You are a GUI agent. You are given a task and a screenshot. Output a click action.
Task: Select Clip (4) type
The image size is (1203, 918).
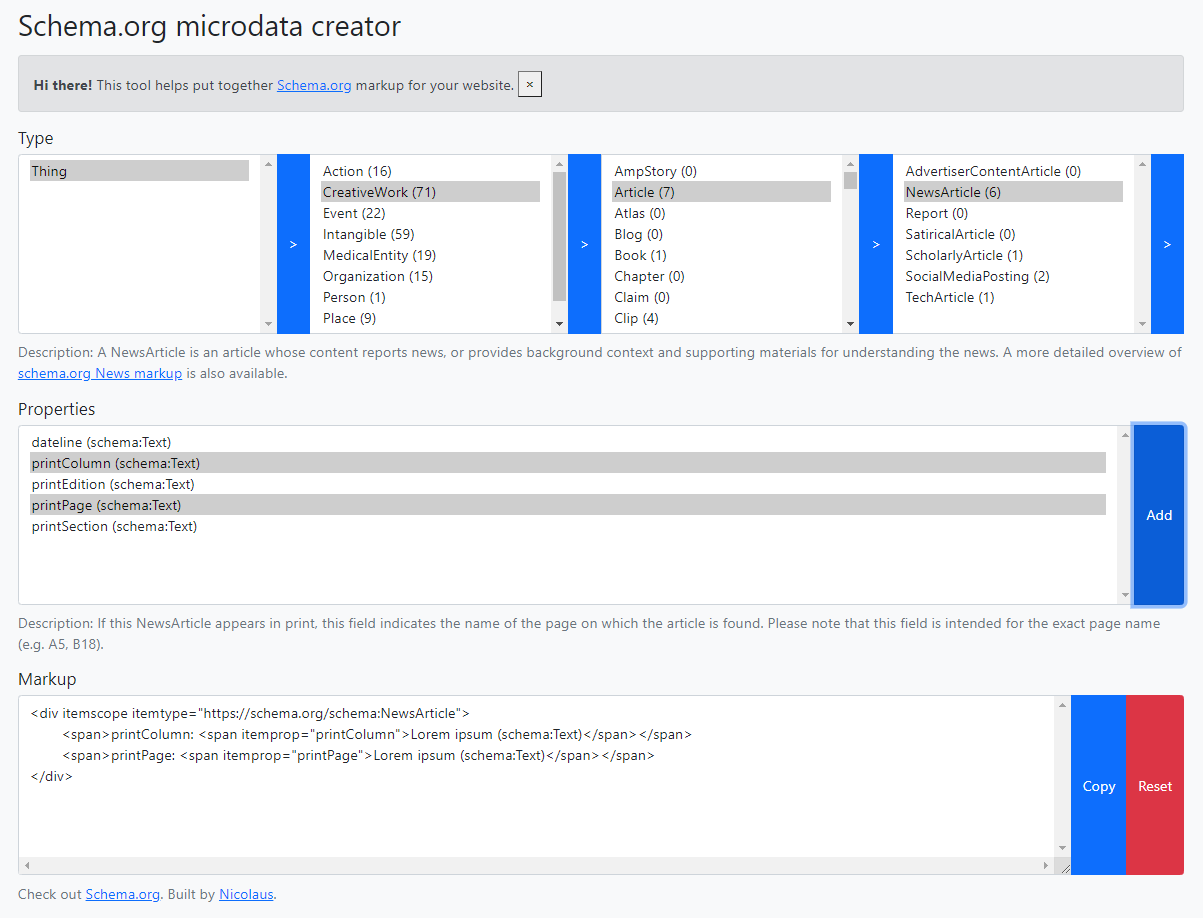coord(721,318)
